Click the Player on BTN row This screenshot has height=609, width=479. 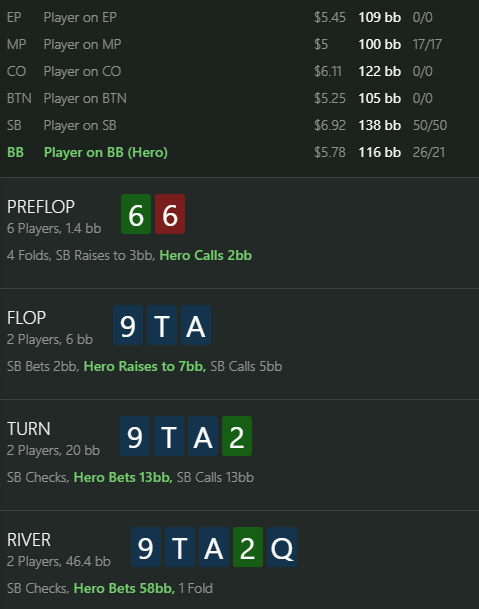pyautogui.click(x=239, y=98)
